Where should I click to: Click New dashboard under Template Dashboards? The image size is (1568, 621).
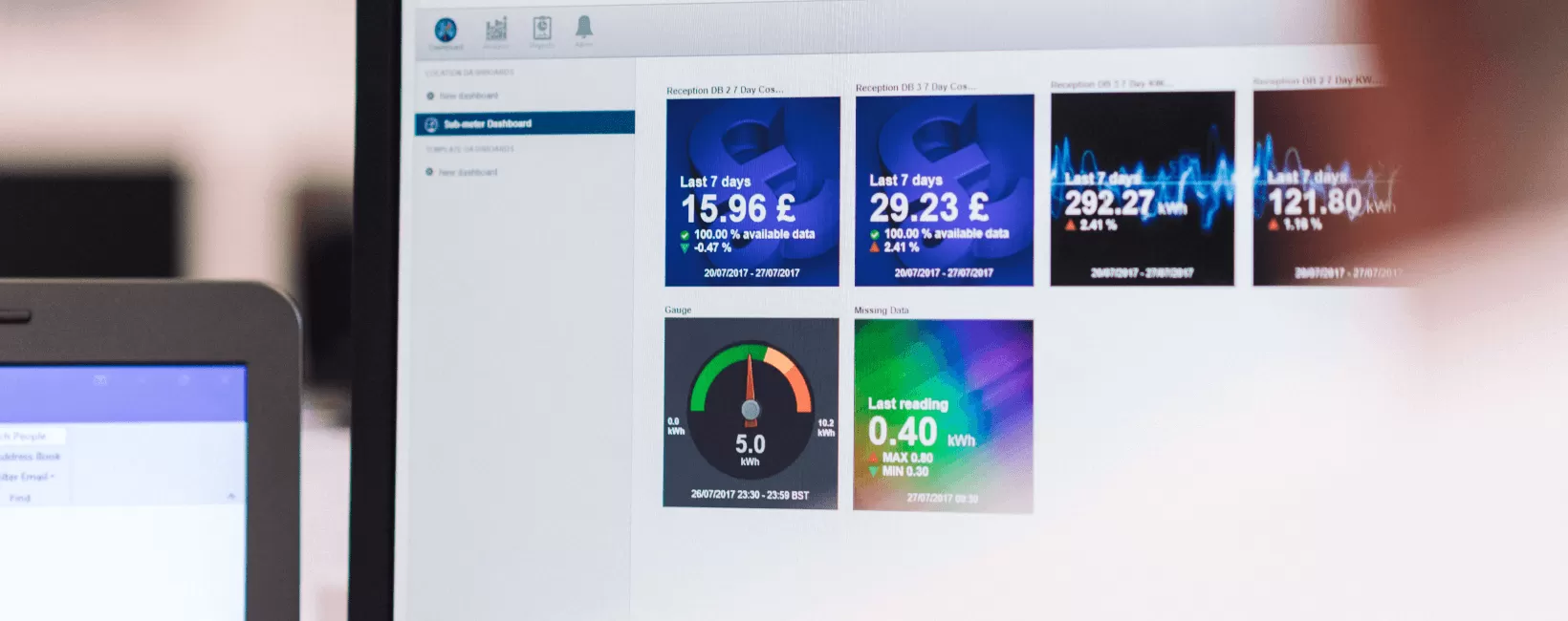462,173
